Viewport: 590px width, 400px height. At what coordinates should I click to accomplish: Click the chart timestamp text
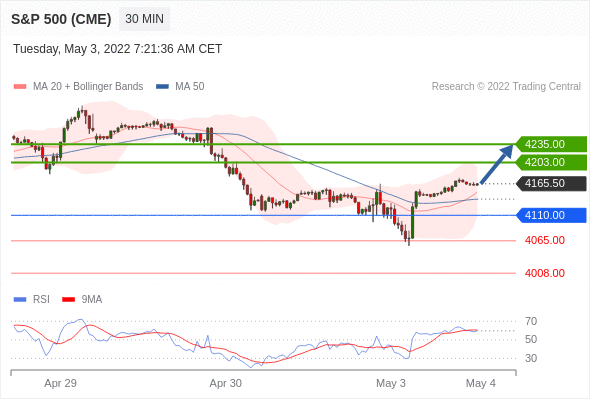point(117,49)
